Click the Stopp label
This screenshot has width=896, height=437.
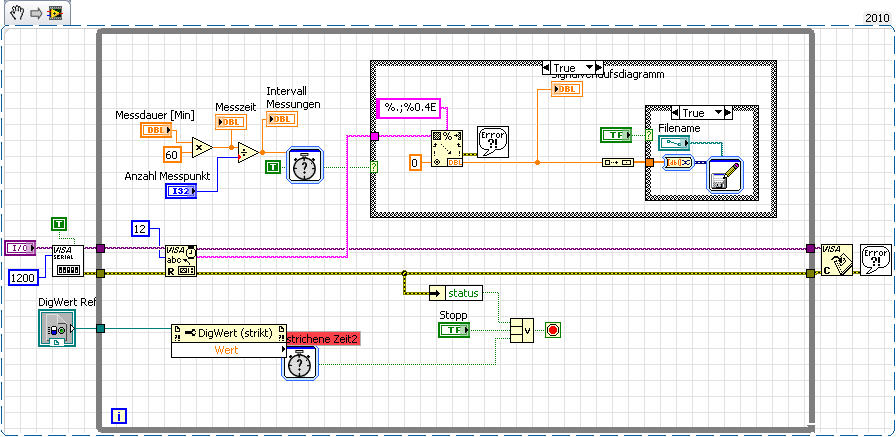click(x=453, y=315)
